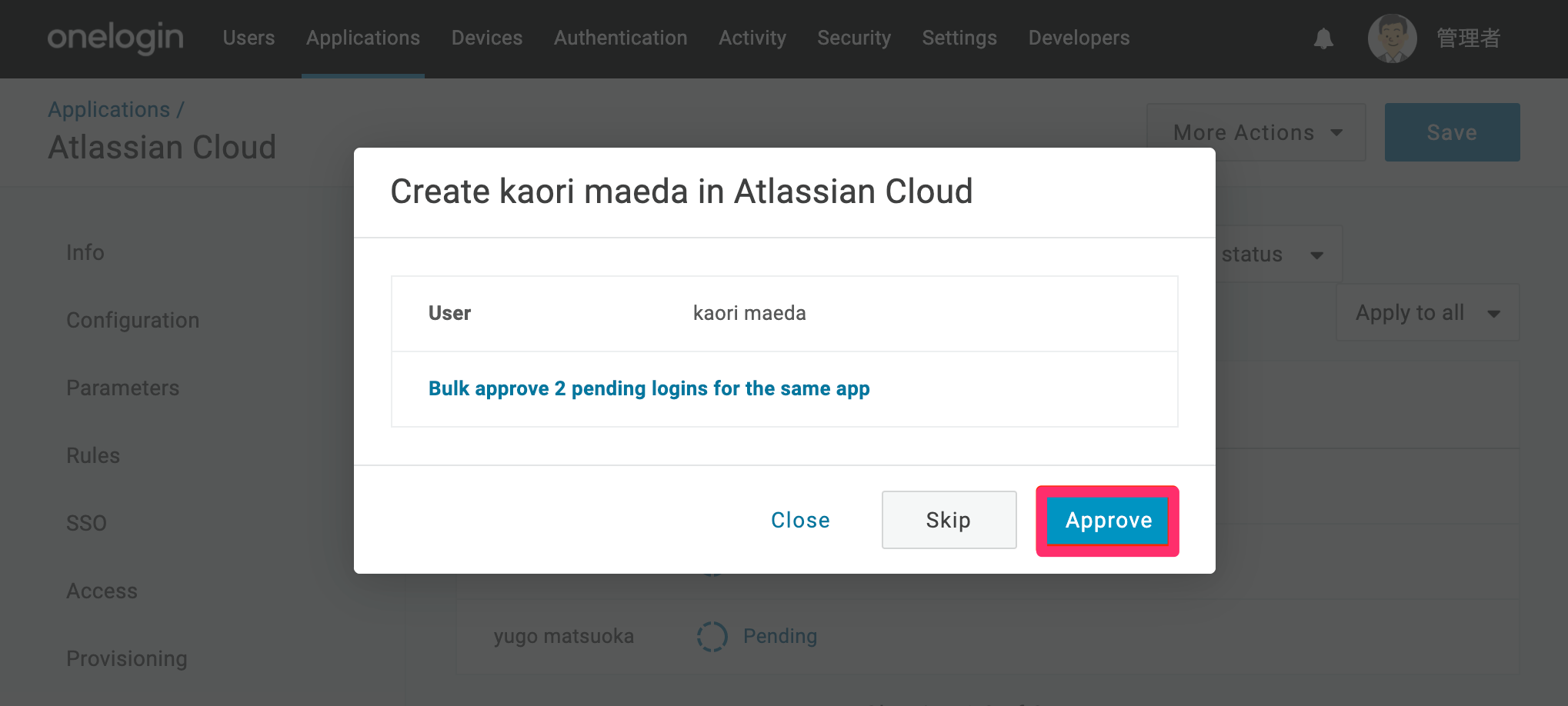The image size is (1568, 706).
Task: Open the notifications bell
Action: [1323, 38]
